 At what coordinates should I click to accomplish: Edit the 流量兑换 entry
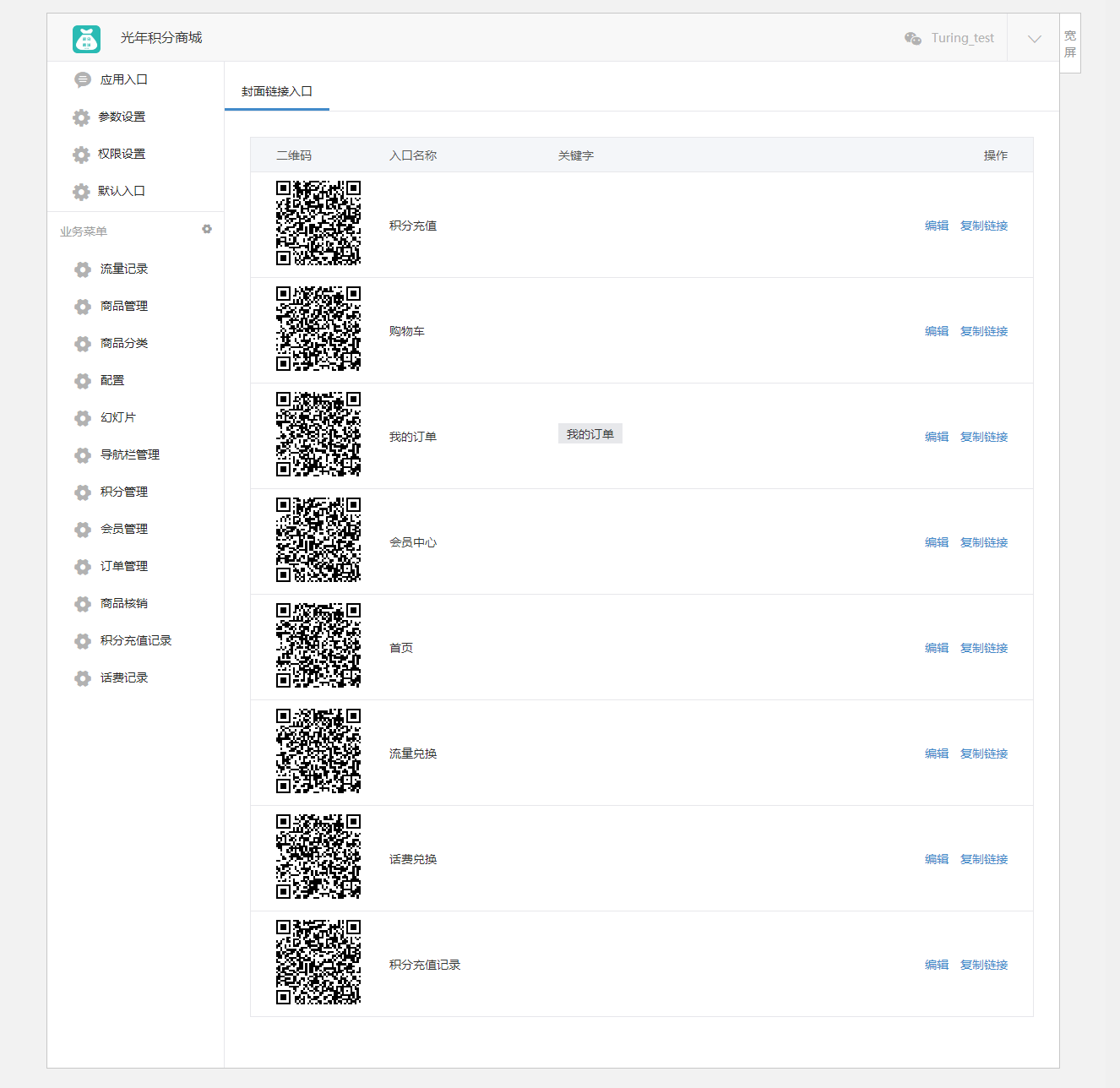pos(937,753)
